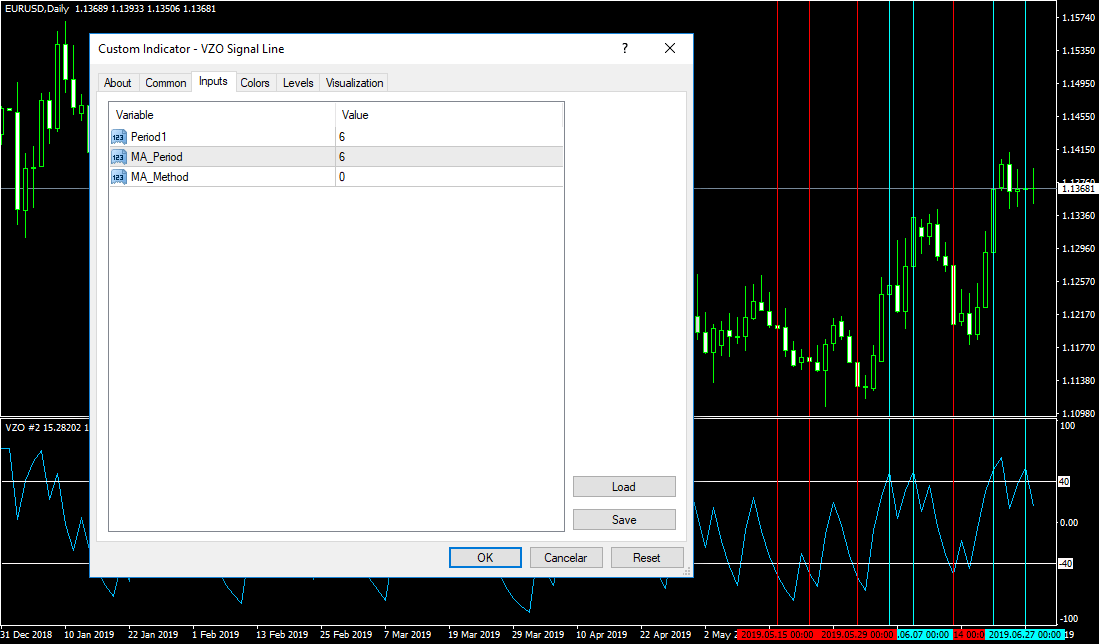Switch to the Levels tab
1099x644 pixels.
298,83
